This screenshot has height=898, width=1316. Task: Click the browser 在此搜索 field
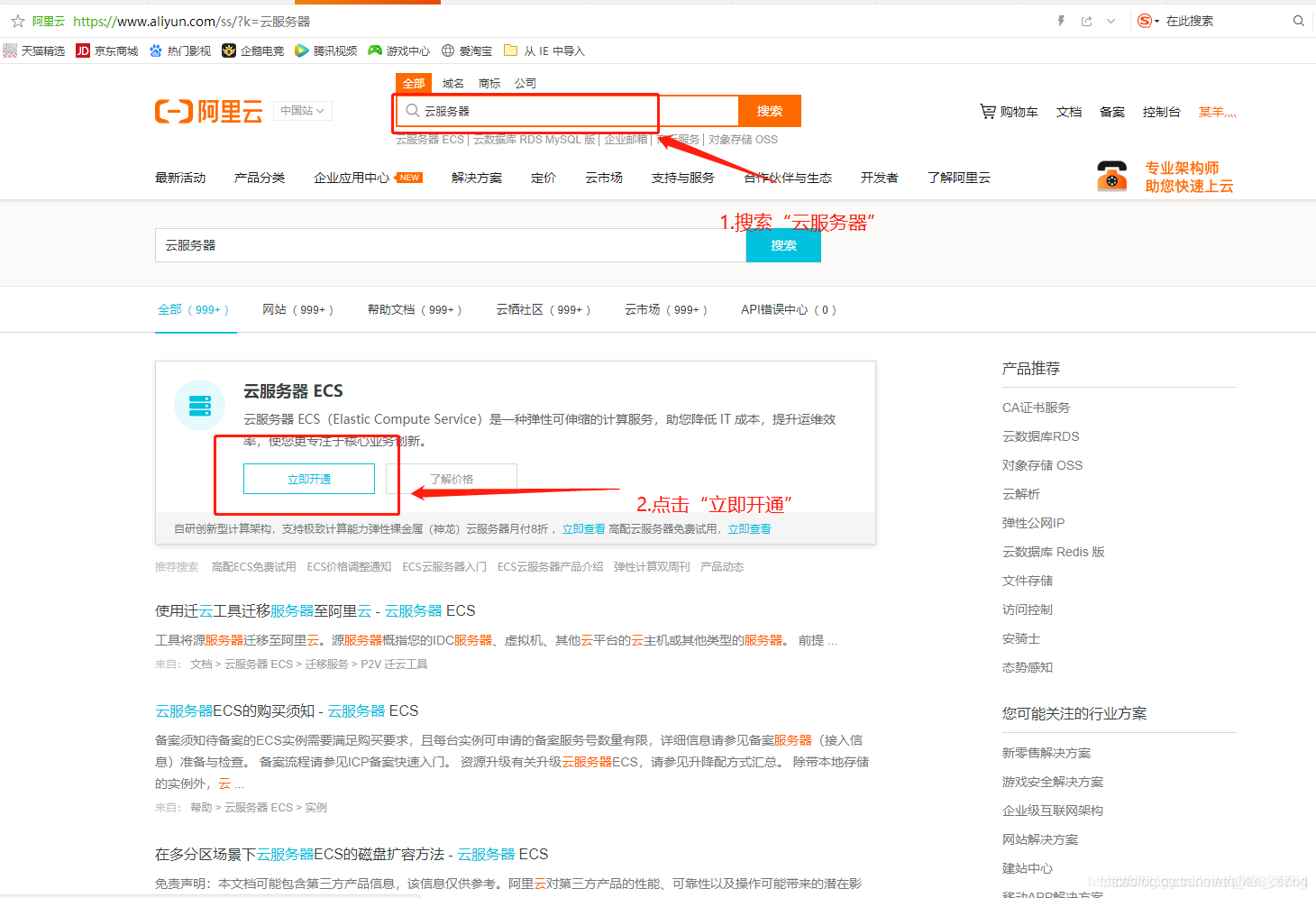tap(1226, 21)
